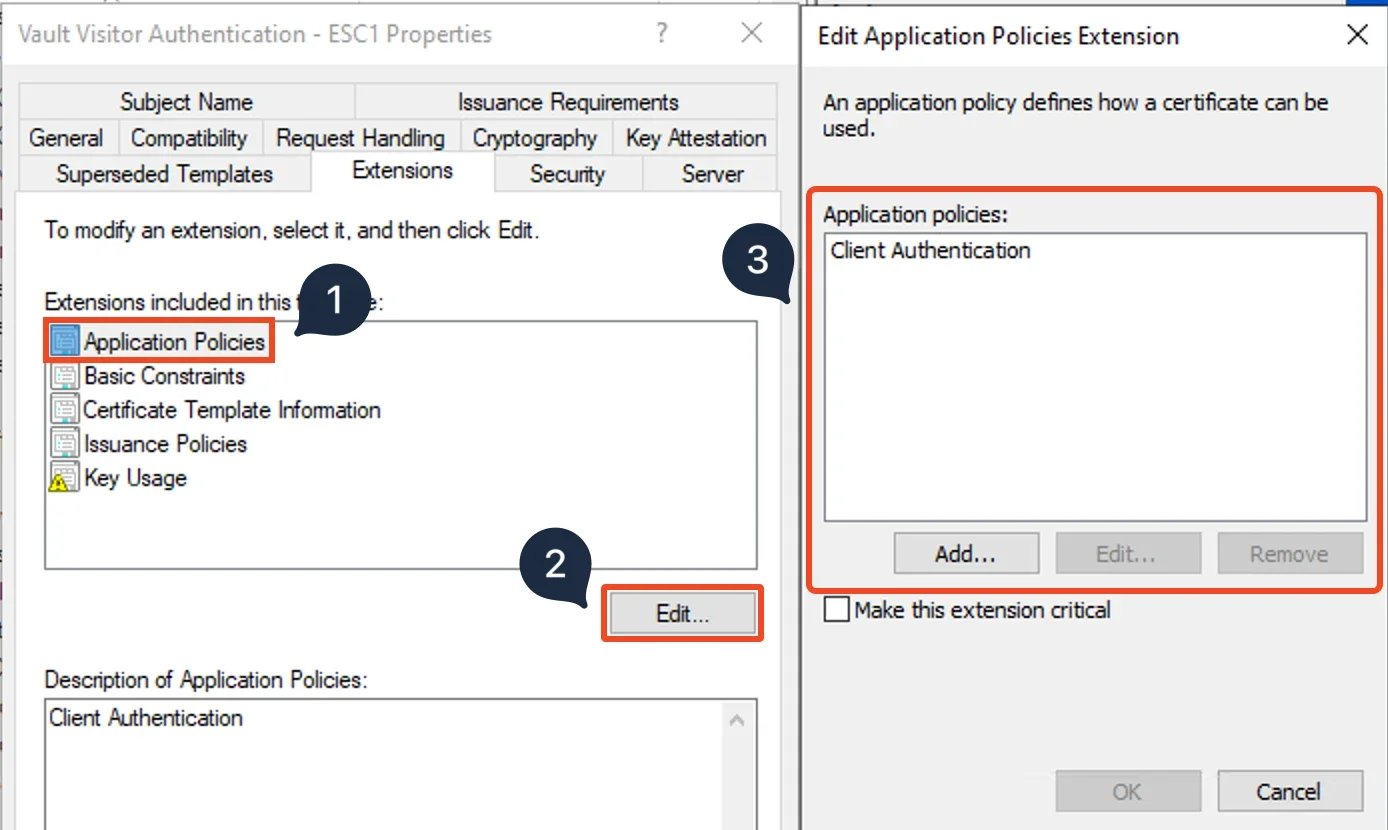
Task: Click the Key Usage warning icon
Action: coord(65,478)
